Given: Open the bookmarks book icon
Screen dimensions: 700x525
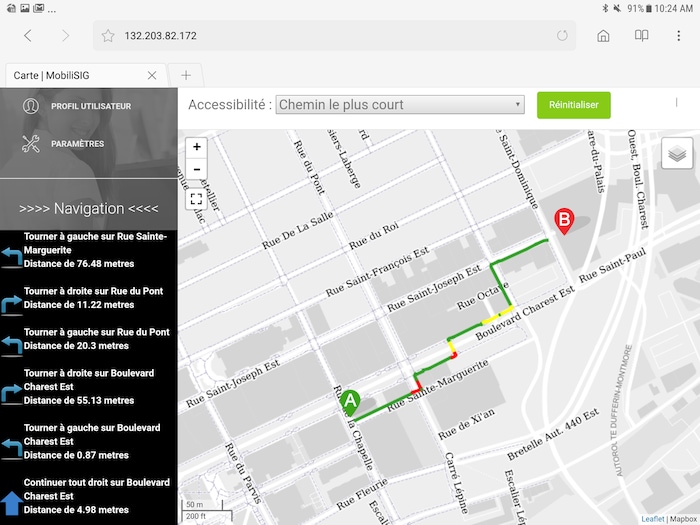Looking at the screenshot, I should tap(642, 36).
